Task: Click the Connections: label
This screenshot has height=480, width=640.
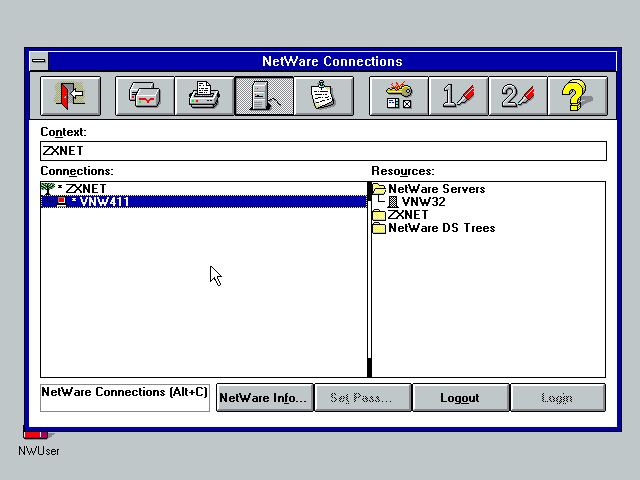Action: pyautogui.click(x=77, y=171)
